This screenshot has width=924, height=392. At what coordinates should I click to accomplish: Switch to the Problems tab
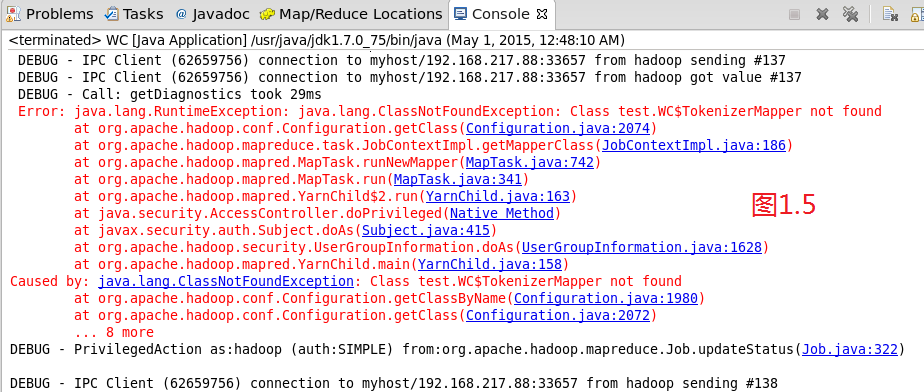coord(50,14)
